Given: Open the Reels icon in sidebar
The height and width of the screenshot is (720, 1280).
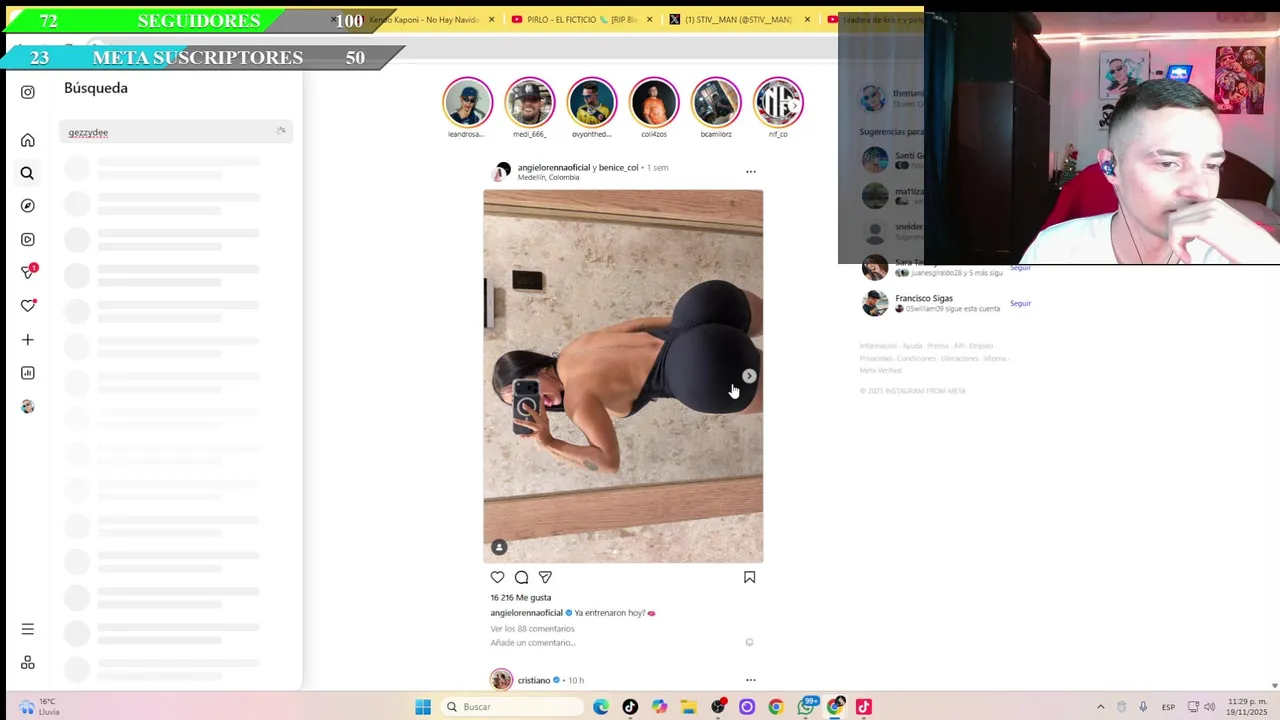Looking at the screenshot, I should click(x=28, y=239).
